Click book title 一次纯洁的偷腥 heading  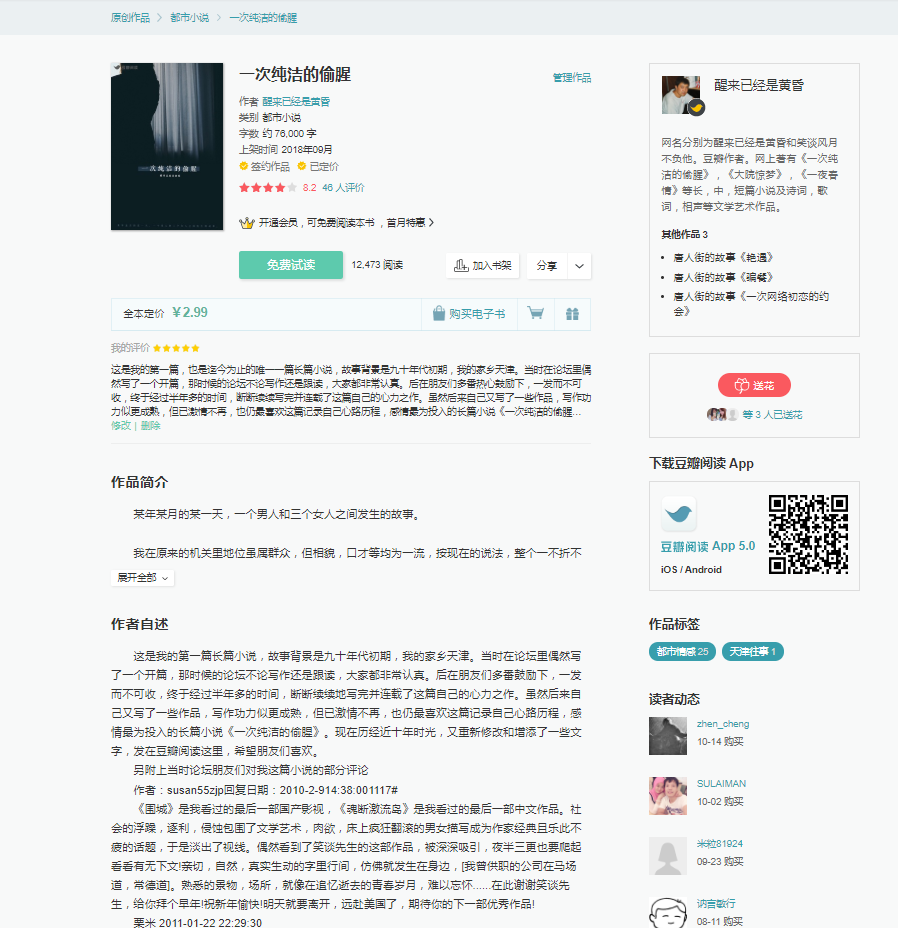pos(295,75)
